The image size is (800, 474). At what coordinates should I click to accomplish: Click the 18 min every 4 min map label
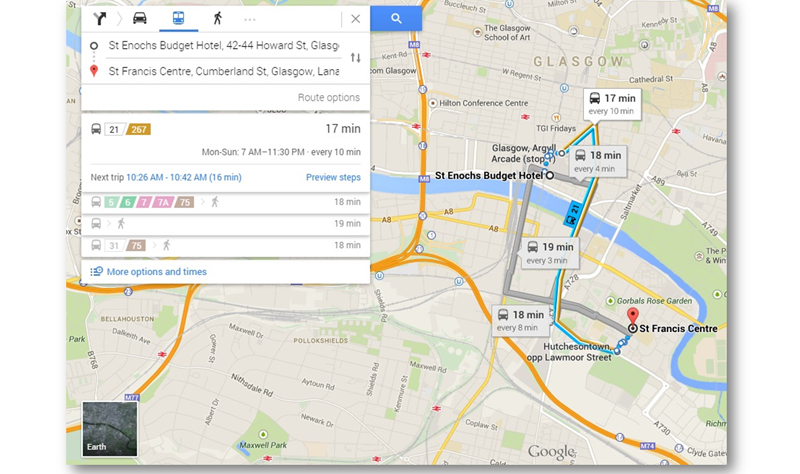(x=598, y=162)
